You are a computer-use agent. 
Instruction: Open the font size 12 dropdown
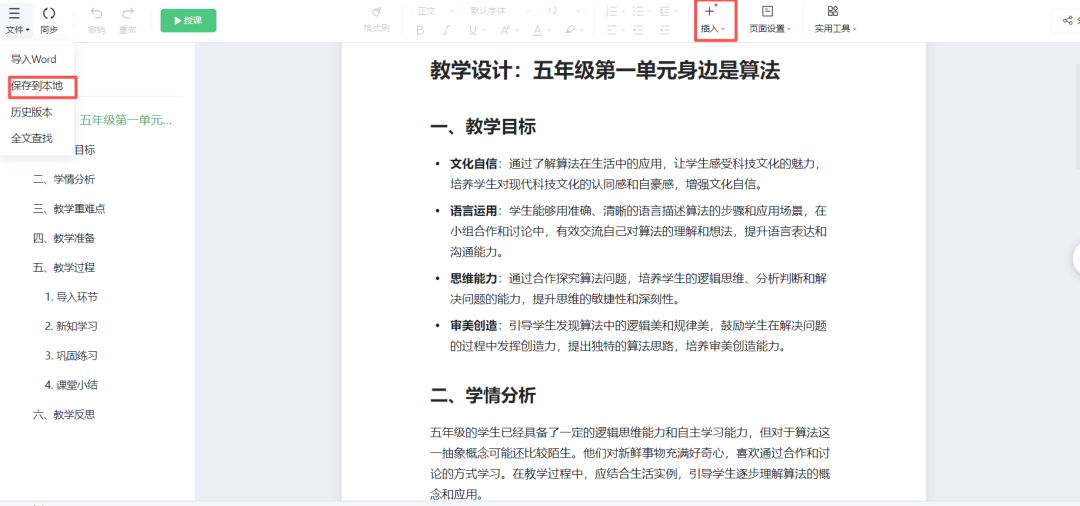point(562,11)
